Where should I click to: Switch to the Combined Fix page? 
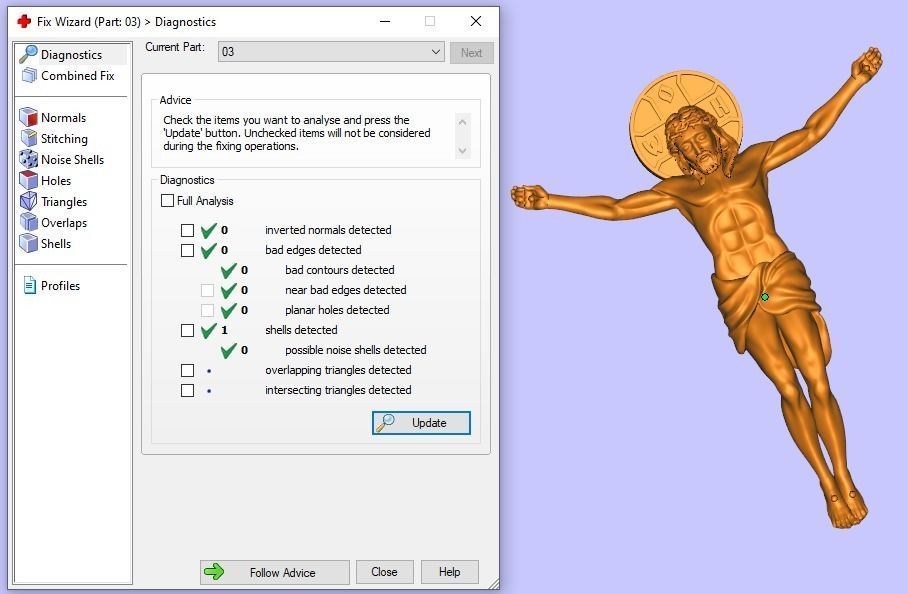pos(78,76)
